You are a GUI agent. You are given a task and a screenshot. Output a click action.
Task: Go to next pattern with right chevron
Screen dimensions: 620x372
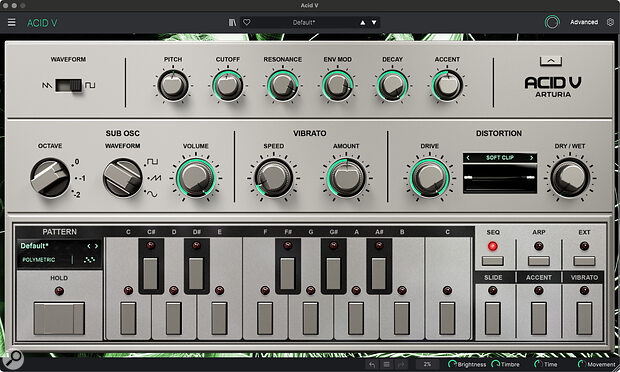[96, 246]
